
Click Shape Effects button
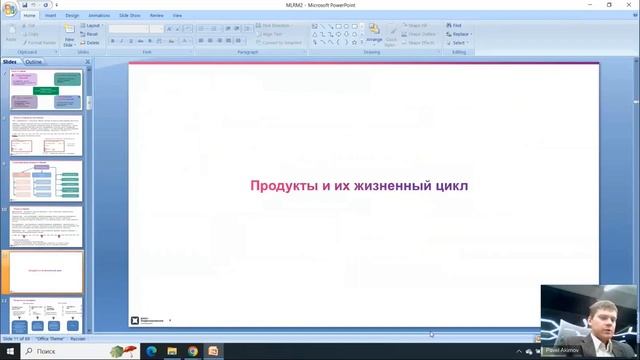[418, 43]
